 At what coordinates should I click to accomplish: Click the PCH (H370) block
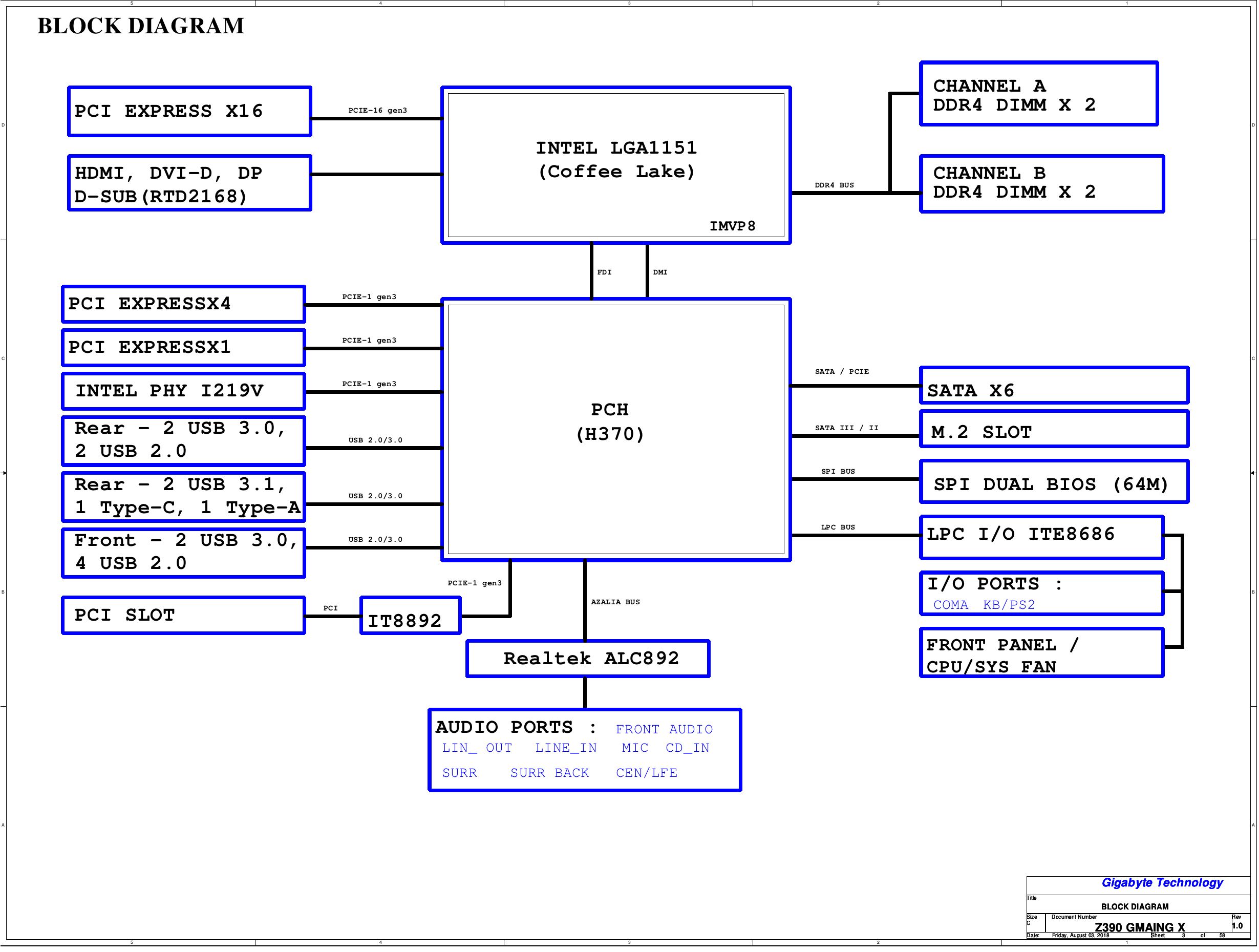tap(616, 430)
